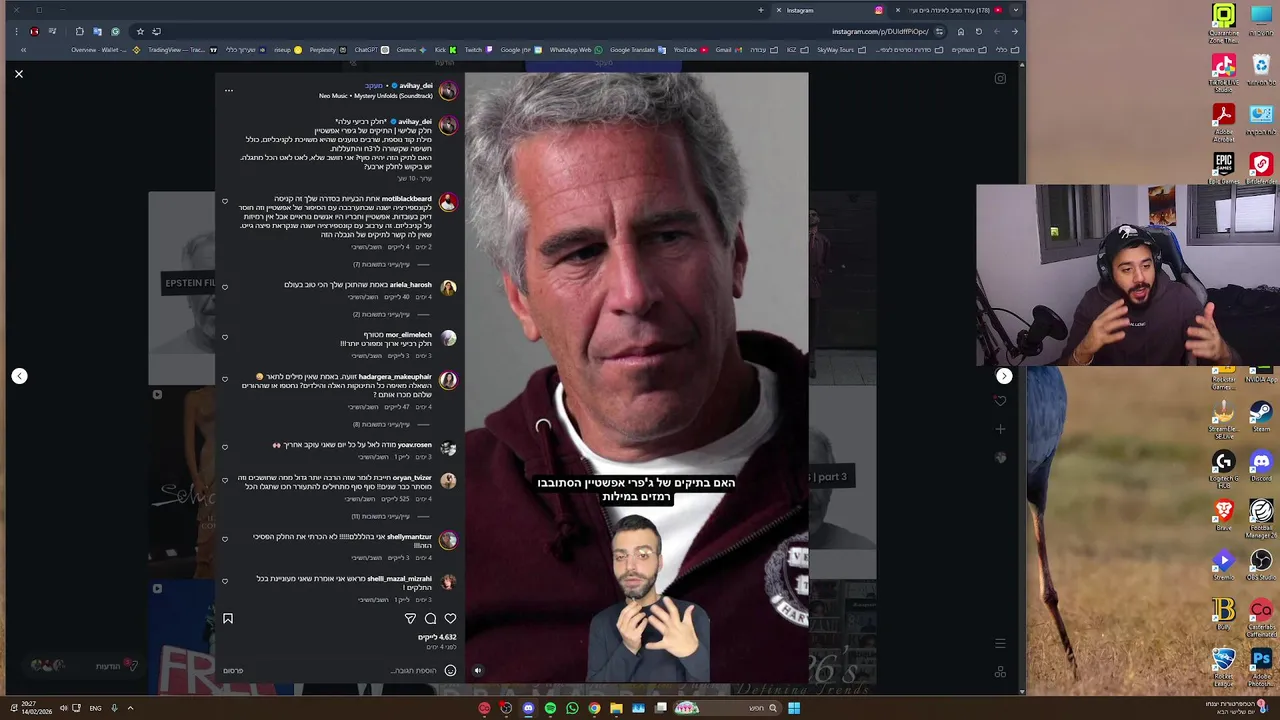Open the comment bubble icon on the post
The height and width of the screenshot is (720, 1280).
coord(430,619)
